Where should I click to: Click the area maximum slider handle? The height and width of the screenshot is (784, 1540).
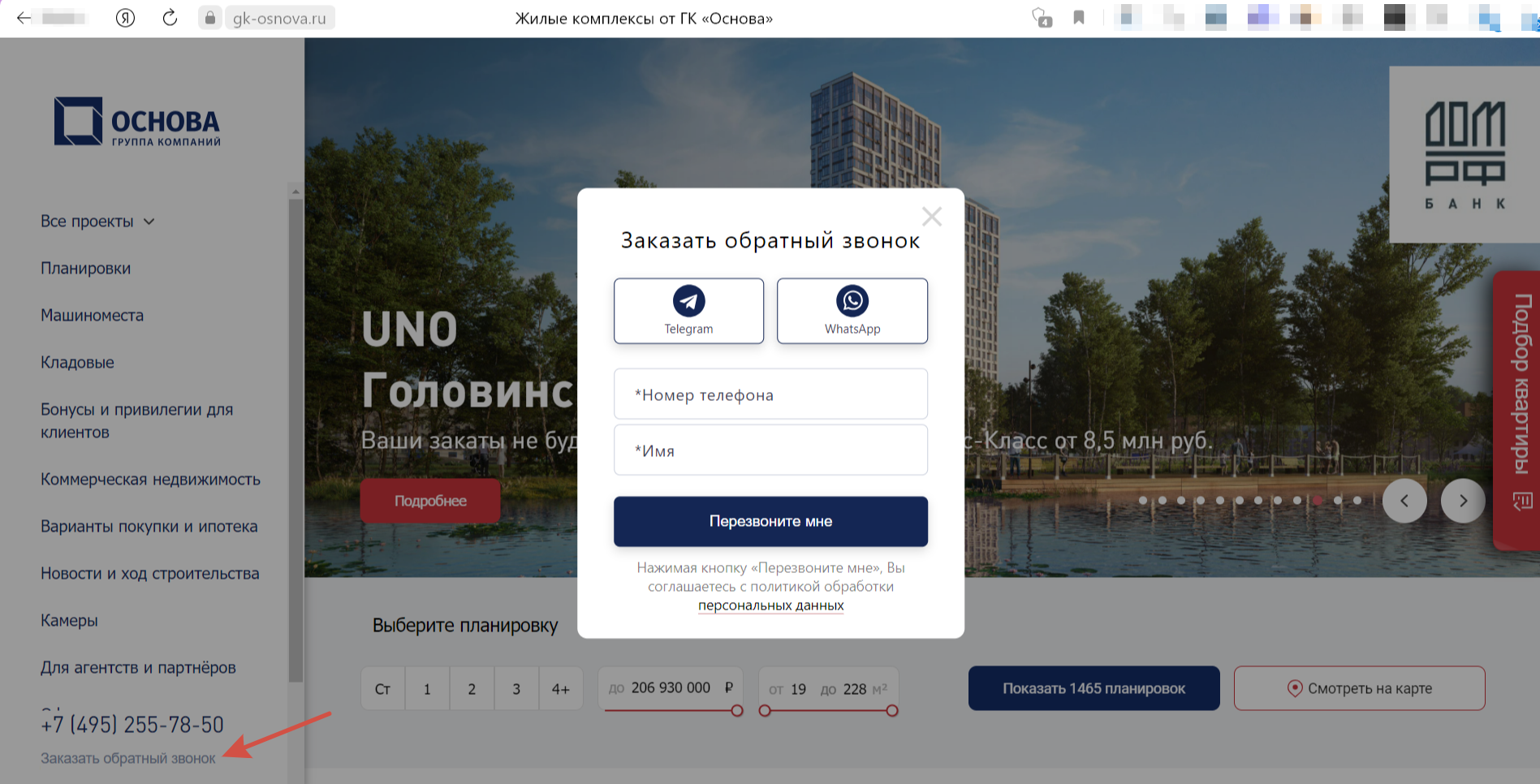coord(892,711)
